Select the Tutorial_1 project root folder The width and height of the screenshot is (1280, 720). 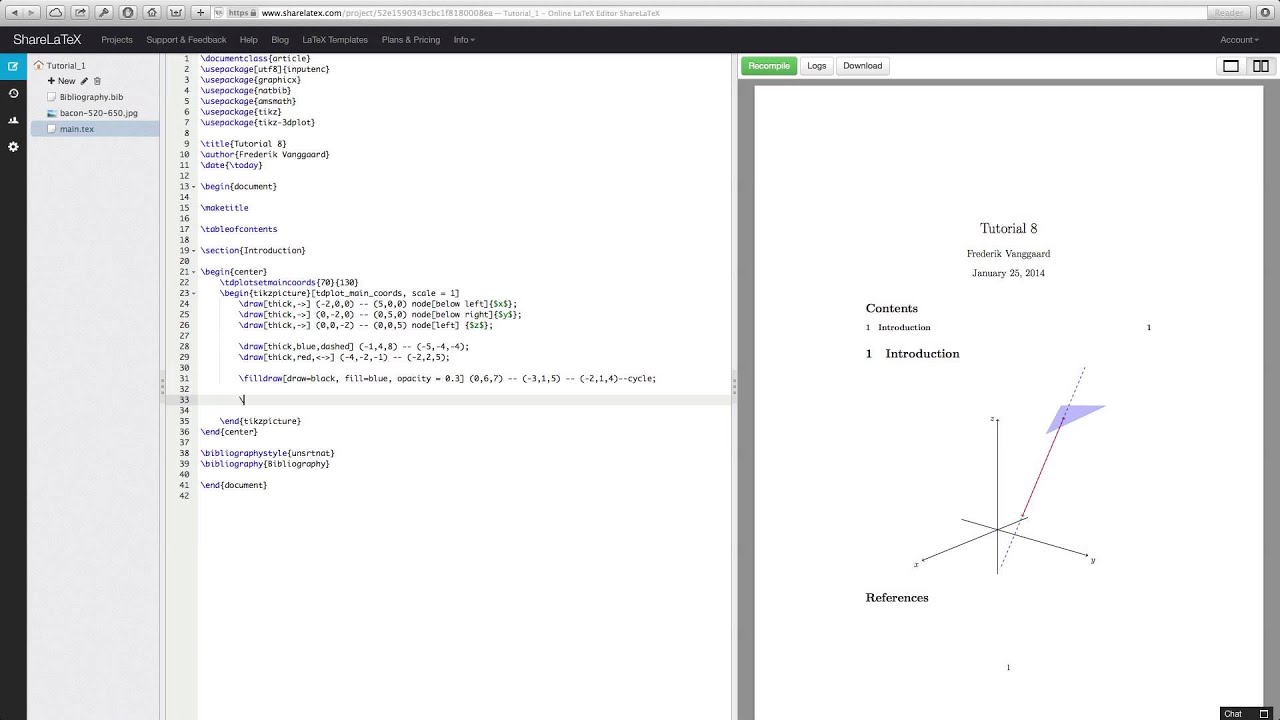click(x=66, y=65)
